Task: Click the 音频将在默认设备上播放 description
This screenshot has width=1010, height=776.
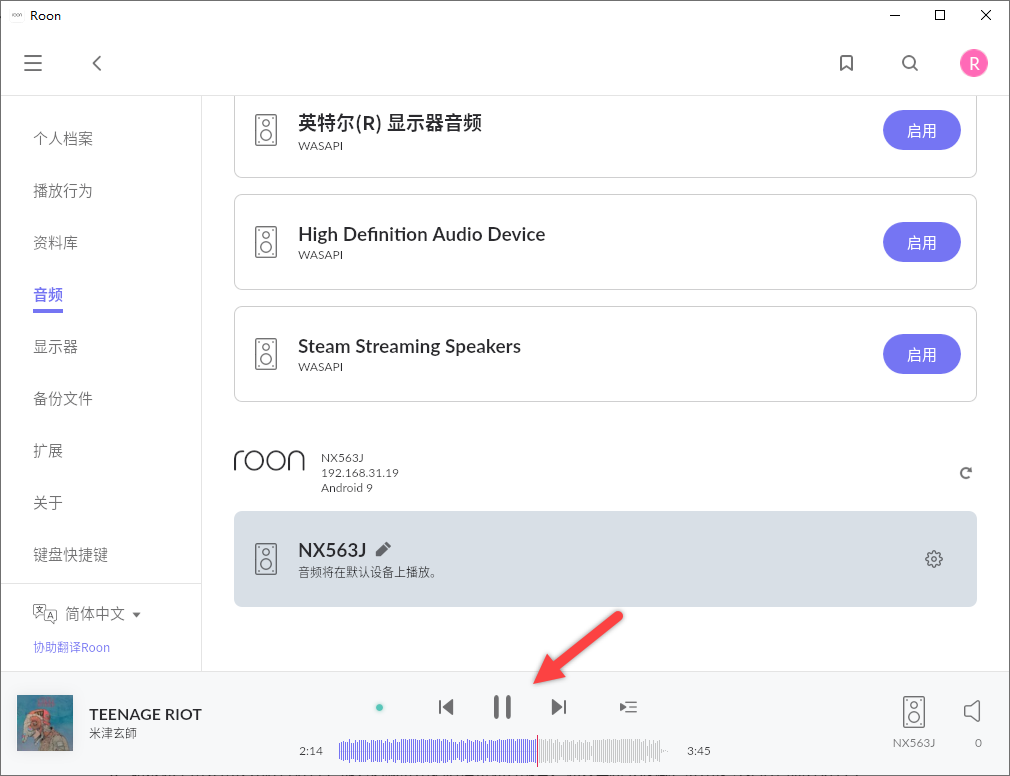Action: [368, 572]
